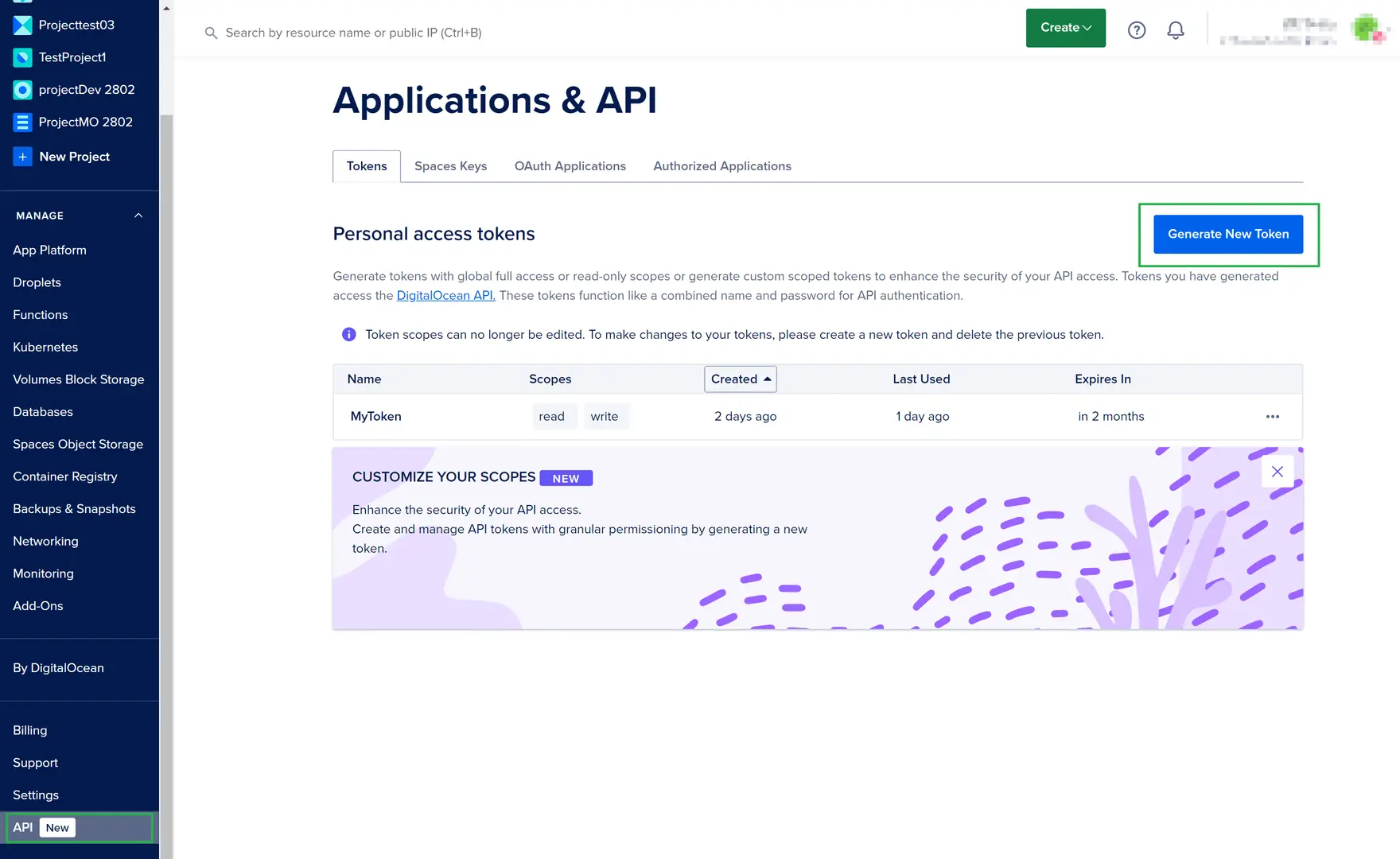Click the sidebar vertical scrollbar

coord(166,485)
